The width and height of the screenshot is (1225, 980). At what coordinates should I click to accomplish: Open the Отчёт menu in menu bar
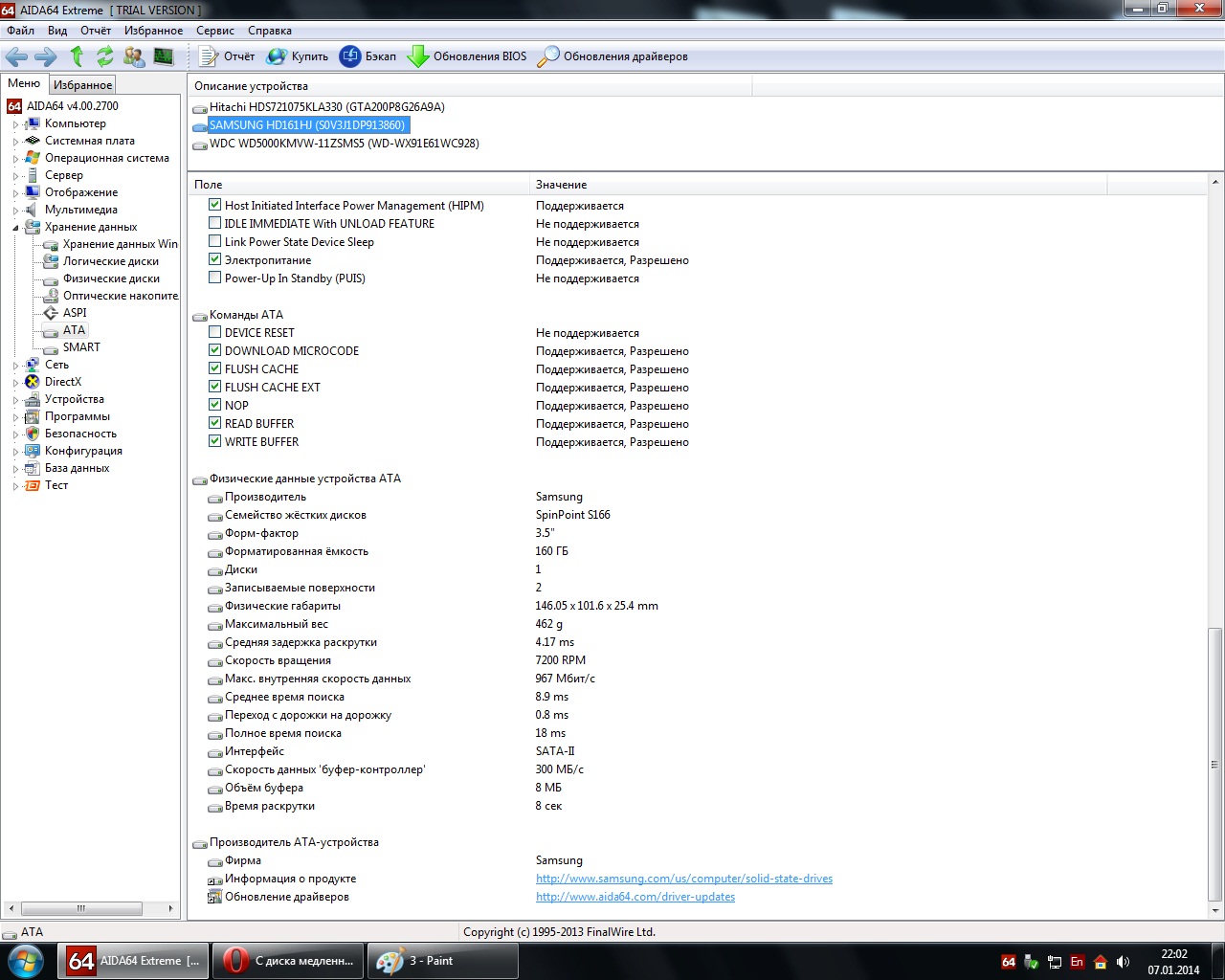tap(96, 31)
